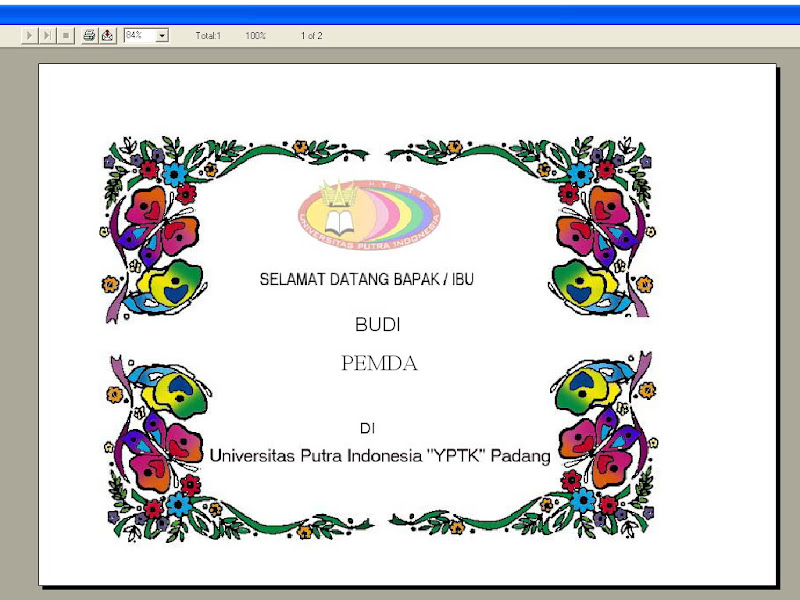Screen dimensions: 800x600
Task: Select the "PEMDA" field text
Action: click(x=379, y=363)
